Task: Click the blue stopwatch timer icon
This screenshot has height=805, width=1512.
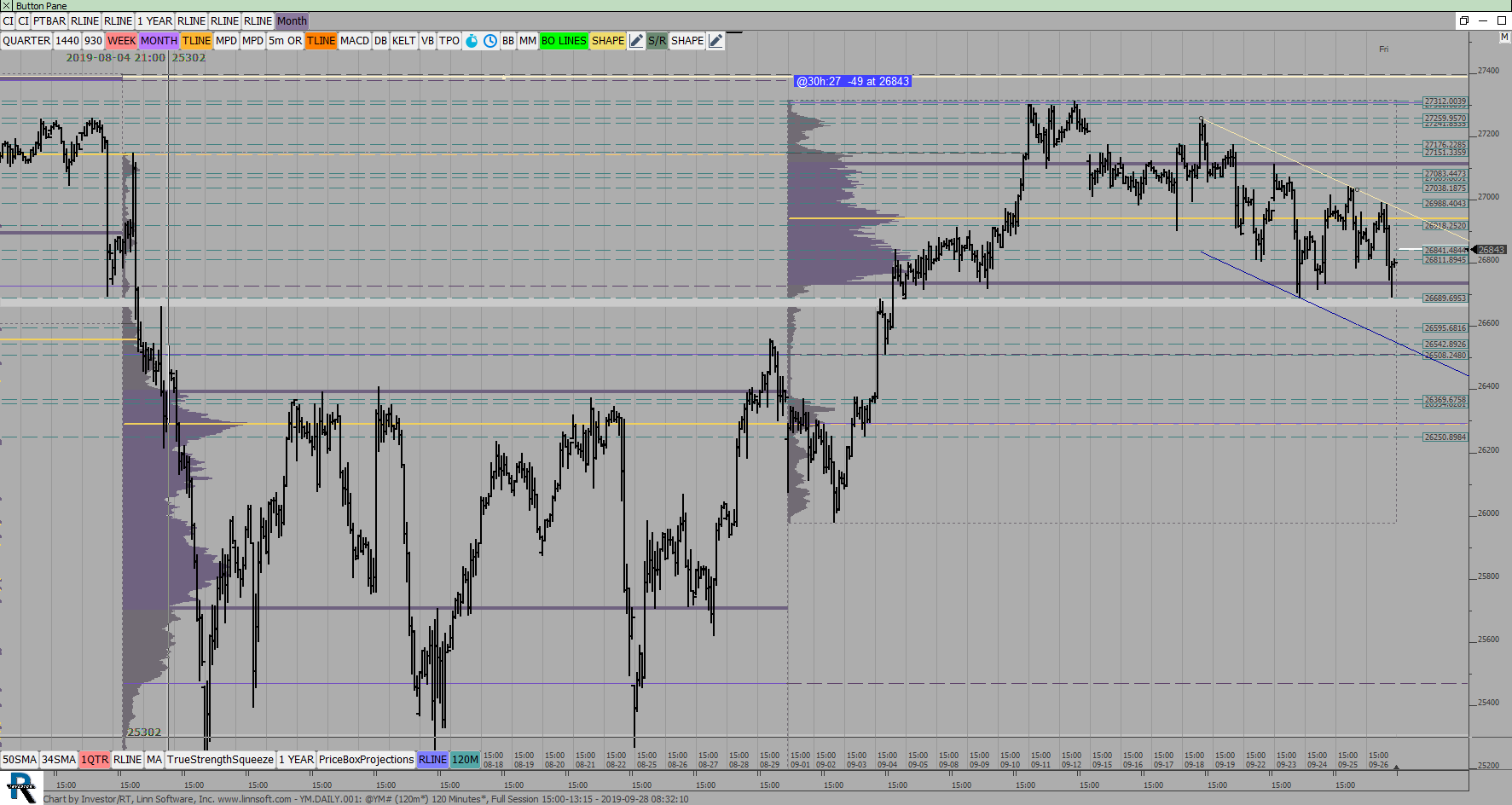Action: pyautogui.click(x=472, y=41)
